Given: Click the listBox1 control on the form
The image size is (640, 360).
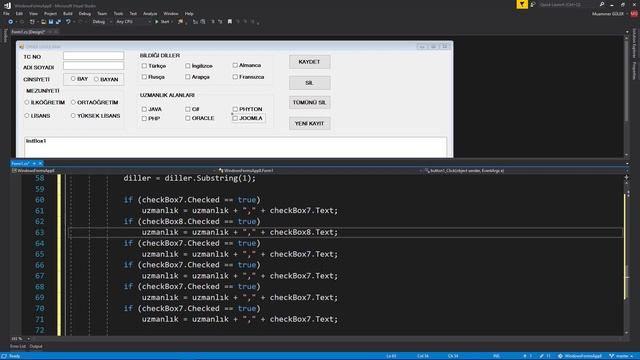Looking at the screenshot, I should coord(236,147).
